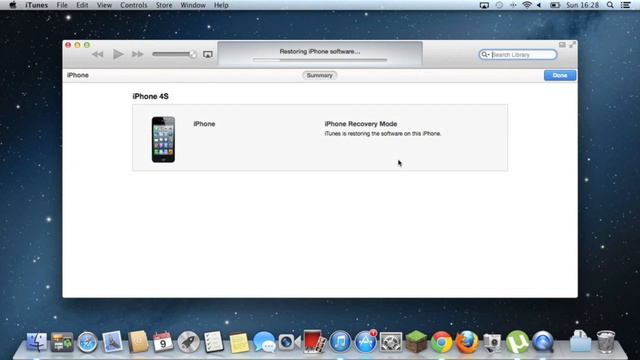Image resolution: width=640 pixels, height=360 pixels.
Task: Open the Downloads folder stack in Dock
Action: [581, 342]
